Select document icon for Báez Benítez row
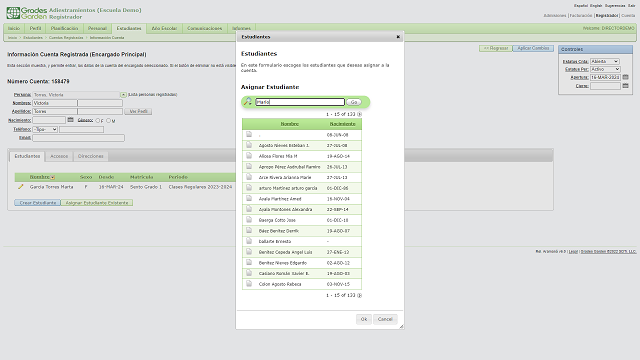This screenshot has height=360, width=640. [x=249, y=230]
